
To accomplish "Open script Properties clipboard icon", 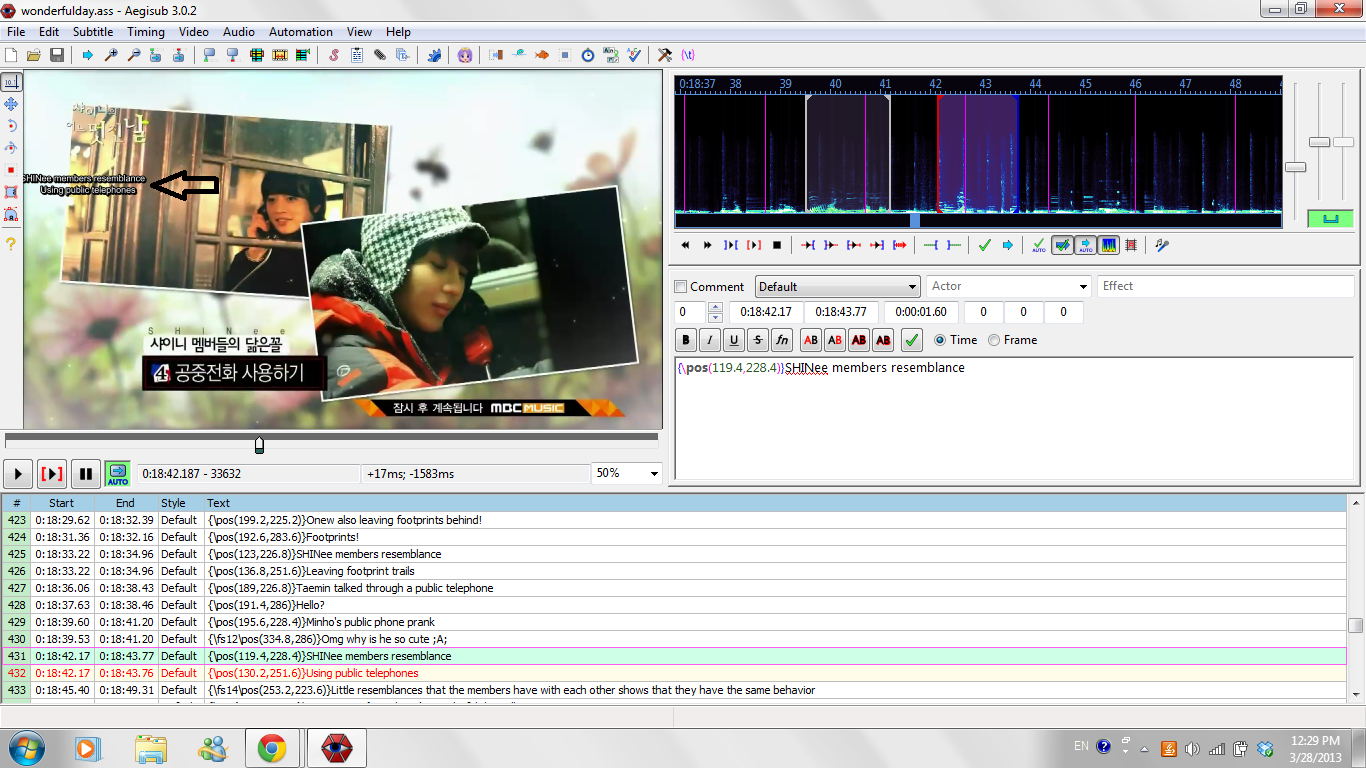I will tap(357, 55).
